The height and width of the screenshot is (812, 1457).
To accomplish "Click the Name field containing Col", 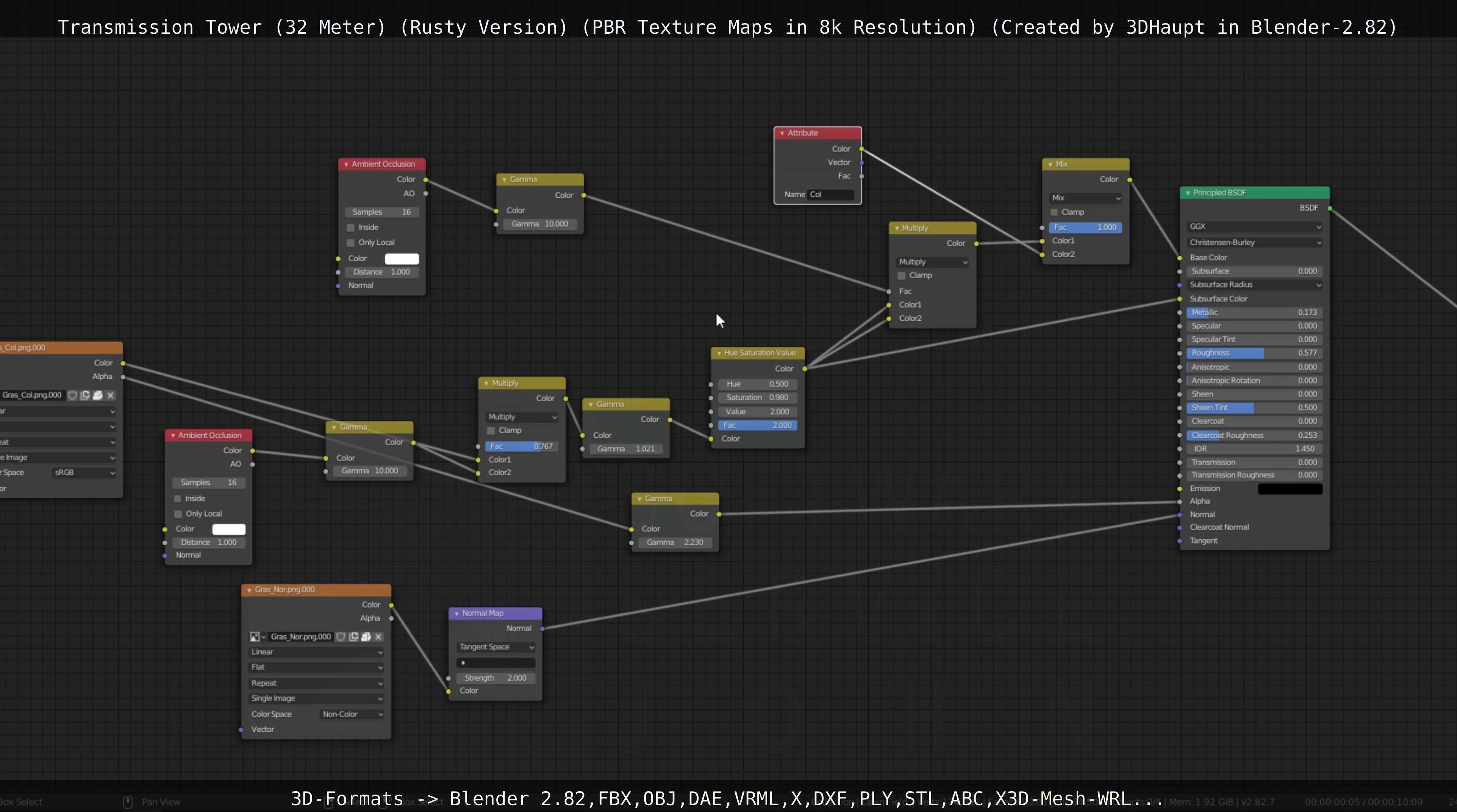I will [x=830, y=195].
